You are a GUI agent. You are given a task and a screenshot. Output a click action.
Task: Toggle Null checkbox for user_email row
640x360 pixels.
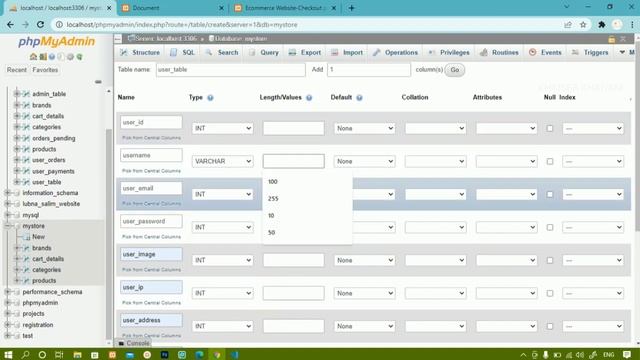550,194
